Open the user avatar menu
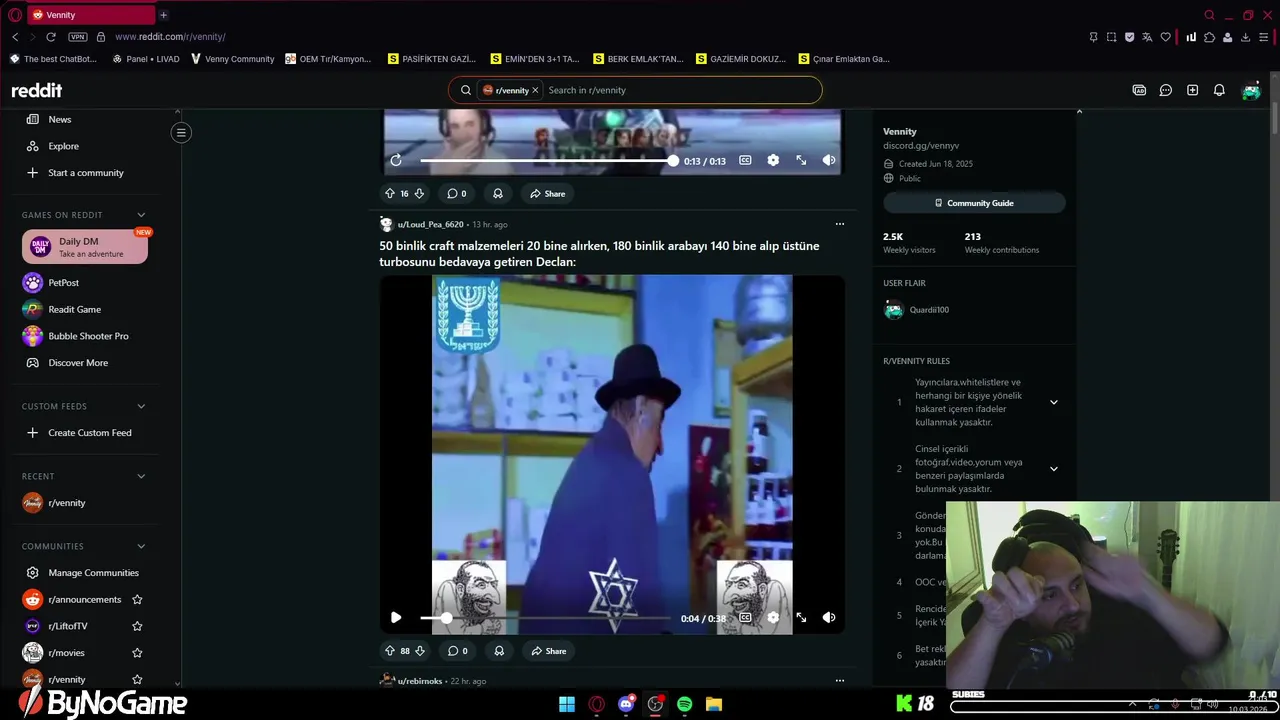The height and width of the screenshot is (720, 1280). pos(1251,90)
